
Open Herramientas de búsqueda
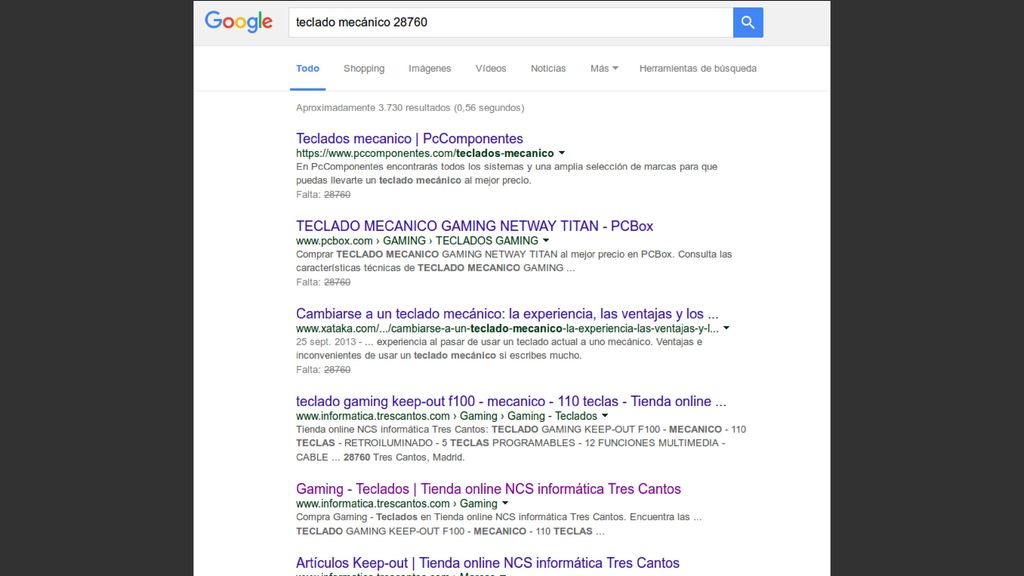pyautogui.click(x=697, y=69)
